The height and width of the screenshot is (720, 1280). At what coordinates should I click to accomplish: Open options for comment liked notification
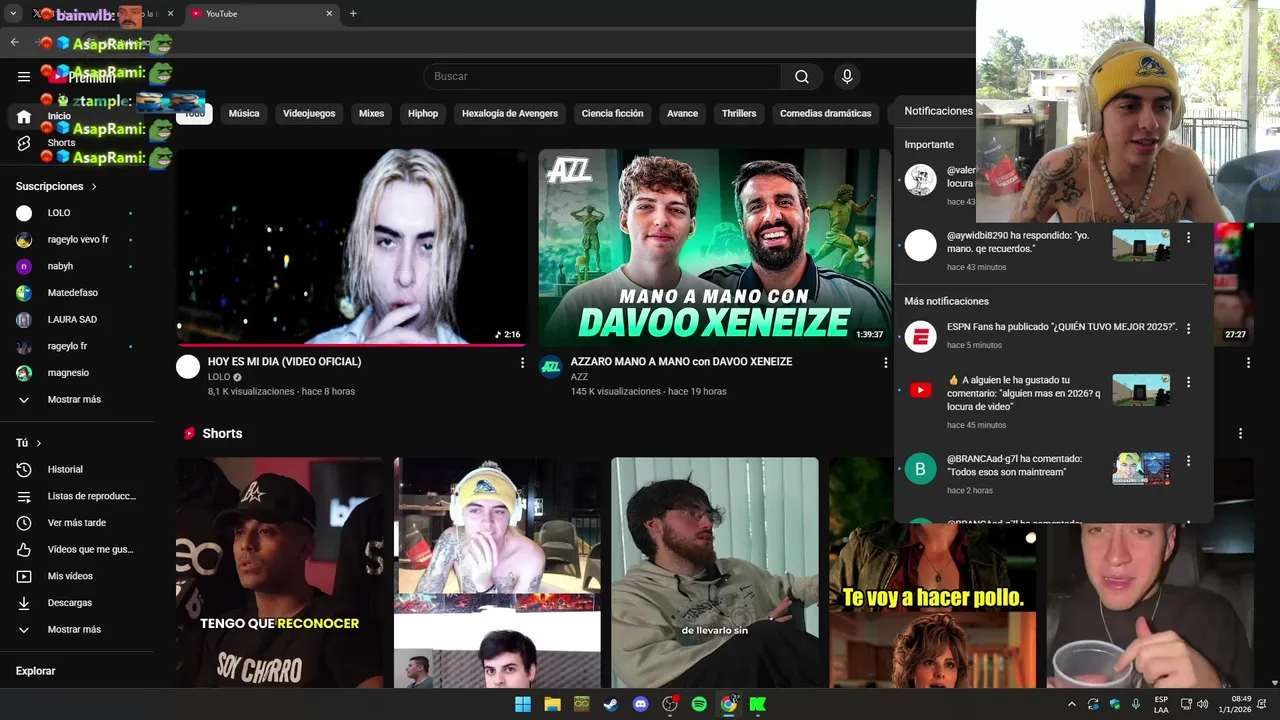click(1188, 382)
